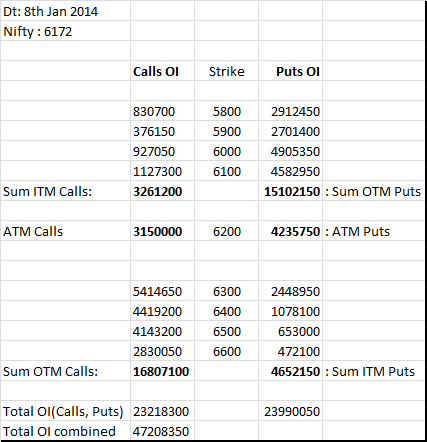427x442 pixels.
Task: Select the ATM strike 6200 cell
Action: coord(226,231)
